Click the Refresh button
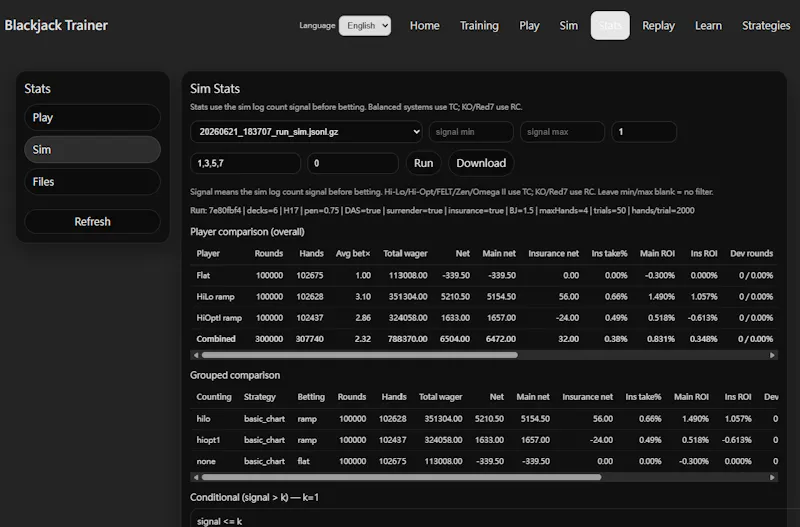 92,221
